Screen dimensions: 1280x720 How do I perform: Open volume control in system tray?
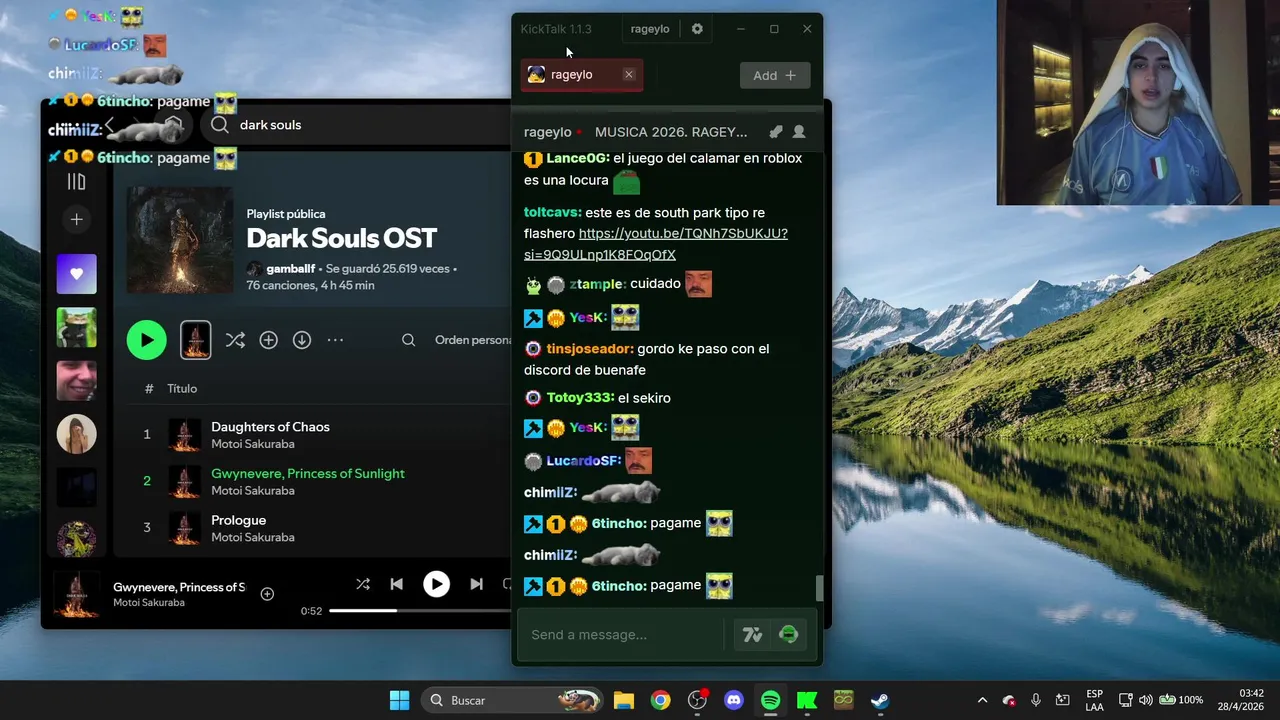point(1146,700)
